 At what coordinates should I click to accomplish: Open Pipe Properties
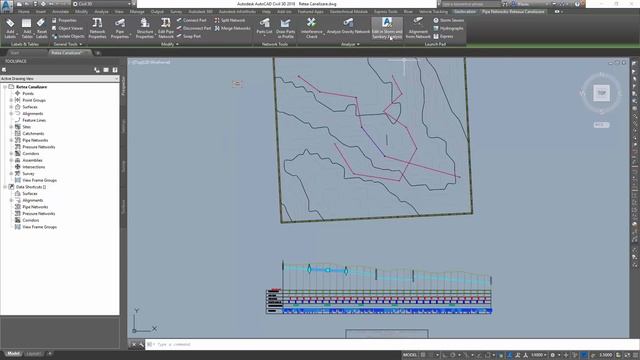click(120, 28)
